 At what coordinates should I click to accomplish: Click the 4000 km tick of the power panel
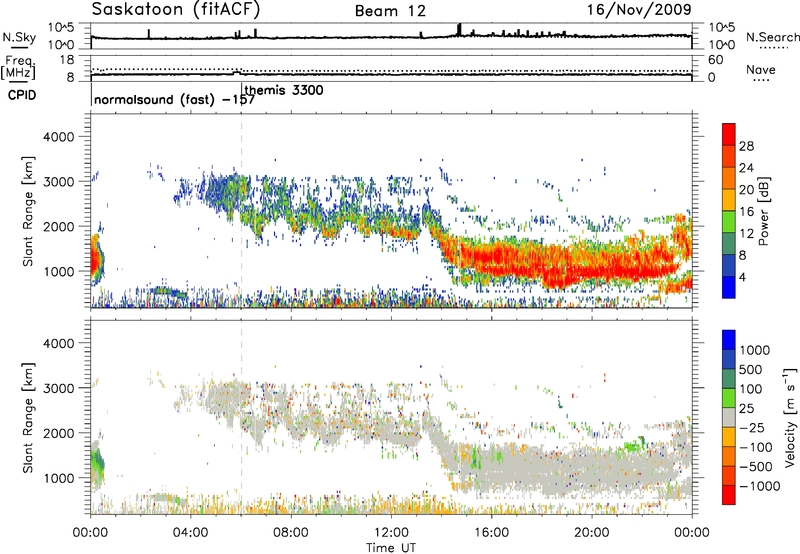[x=58, y=137]
